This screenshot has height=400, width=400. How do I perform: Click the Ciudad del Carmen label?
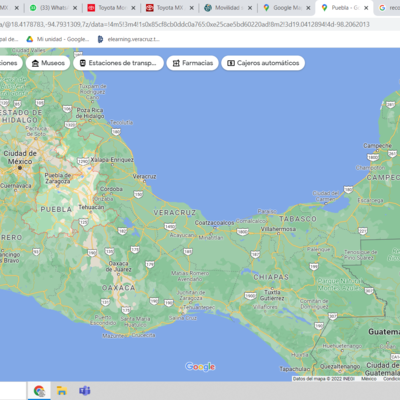tap(325, 196)
